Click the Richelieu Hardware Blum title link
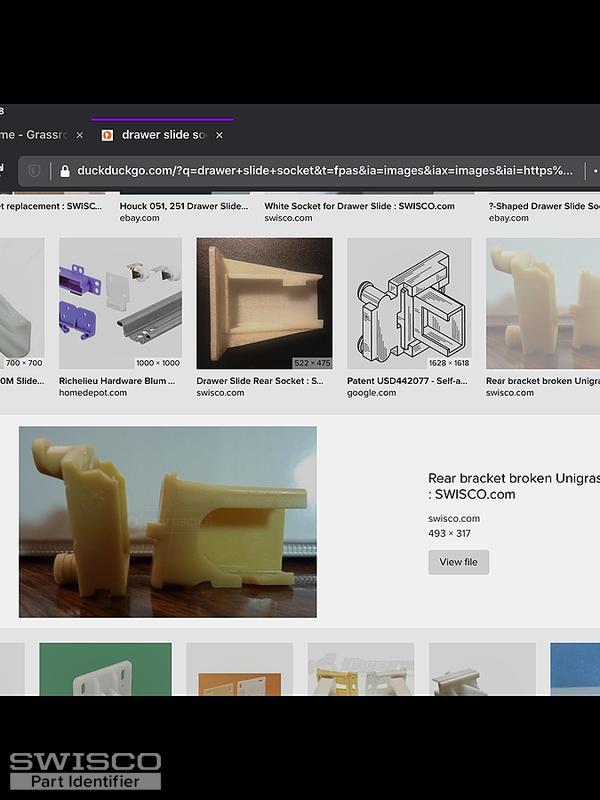600x800 pixels. tap(117, 381)
